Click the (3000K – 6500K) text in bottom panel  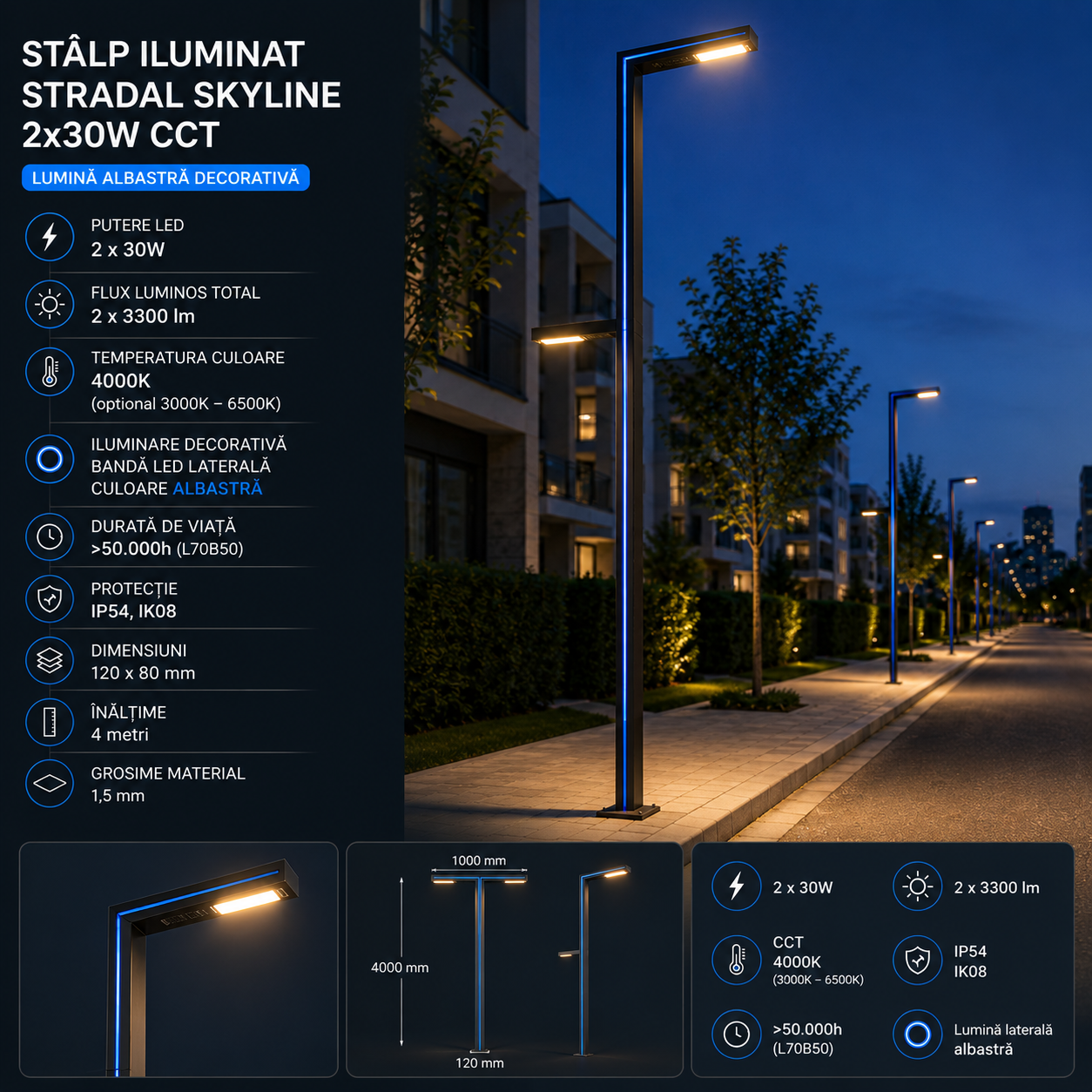tap(819, 980)
